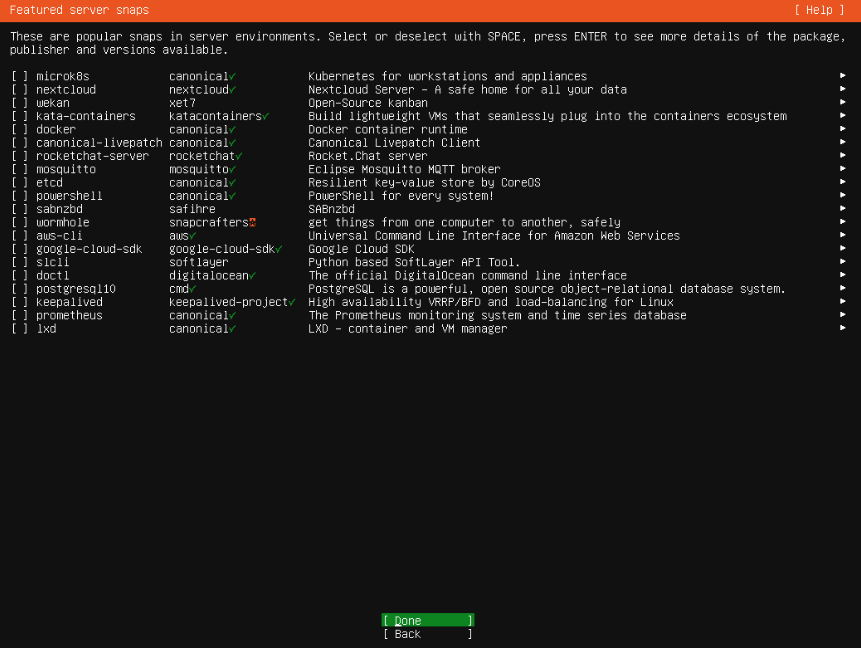Click the green checkmark next to rocketchat publisher
The image size is (861, 648).
[x=239, y=156]
